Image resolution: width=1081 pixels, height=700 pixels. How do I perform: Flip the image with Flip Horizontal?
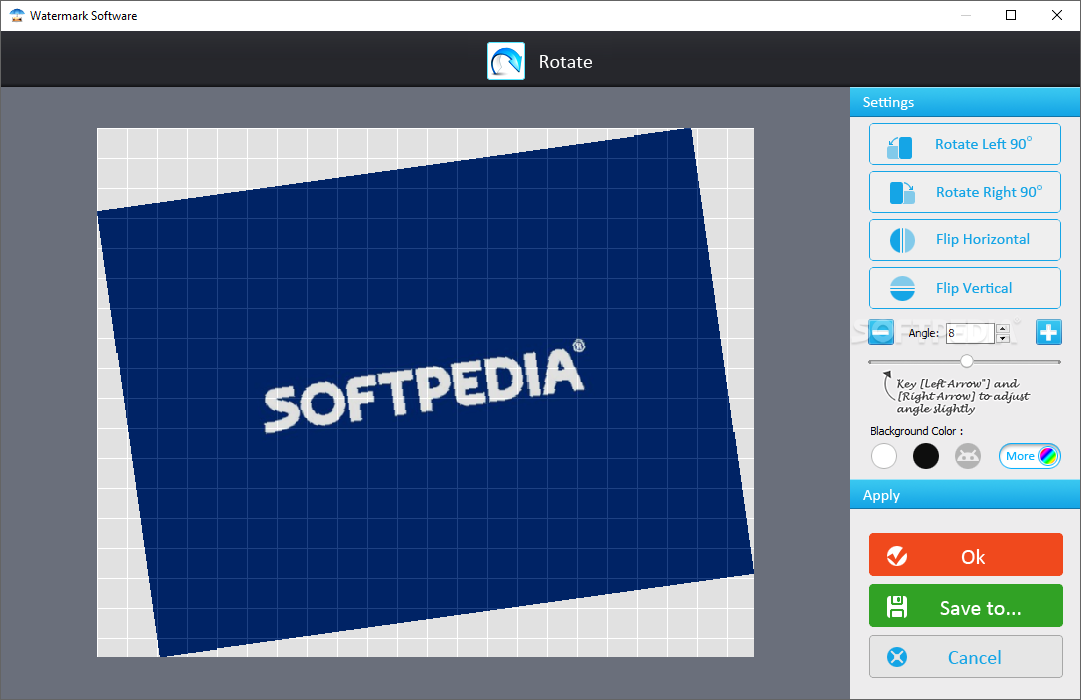tap(964, 240)
